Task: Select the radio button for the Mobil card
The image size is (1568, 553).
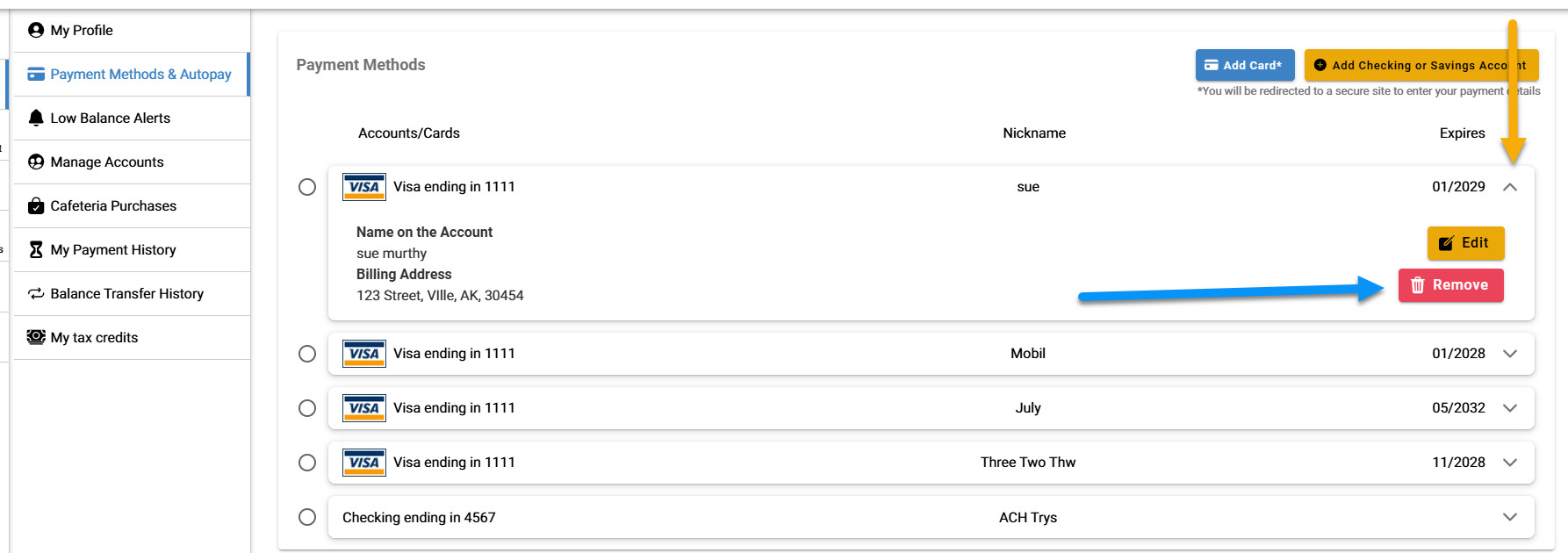Action: (x=307, y=354)
